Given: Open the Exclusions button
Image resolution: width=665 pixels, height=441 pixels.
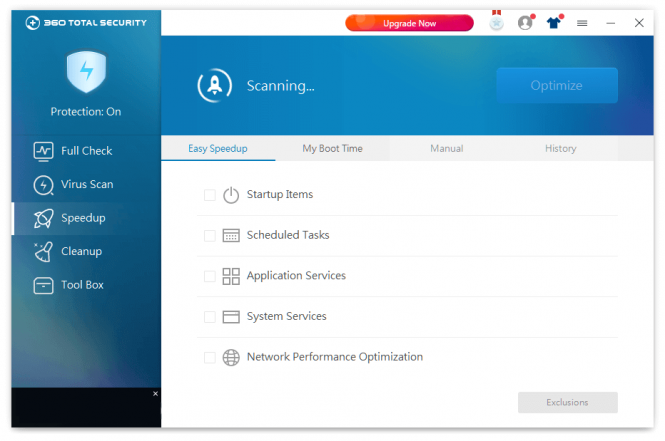Looking at the screenshot, I should 567,402.
